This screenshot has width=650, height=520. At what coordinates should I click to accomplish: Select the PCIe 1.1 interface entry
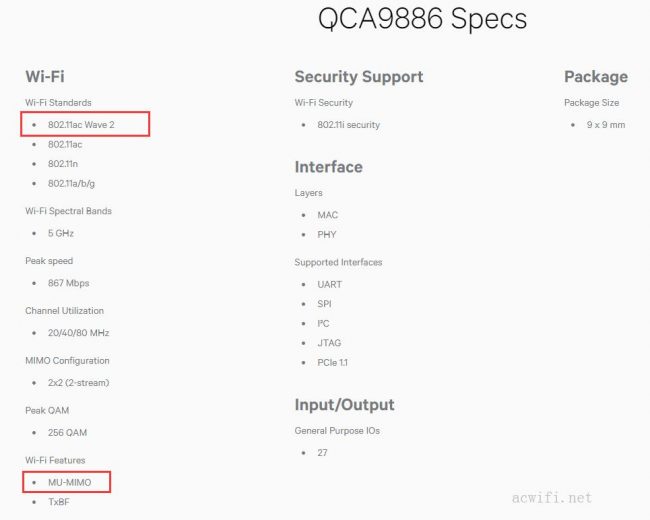(333, 363)
